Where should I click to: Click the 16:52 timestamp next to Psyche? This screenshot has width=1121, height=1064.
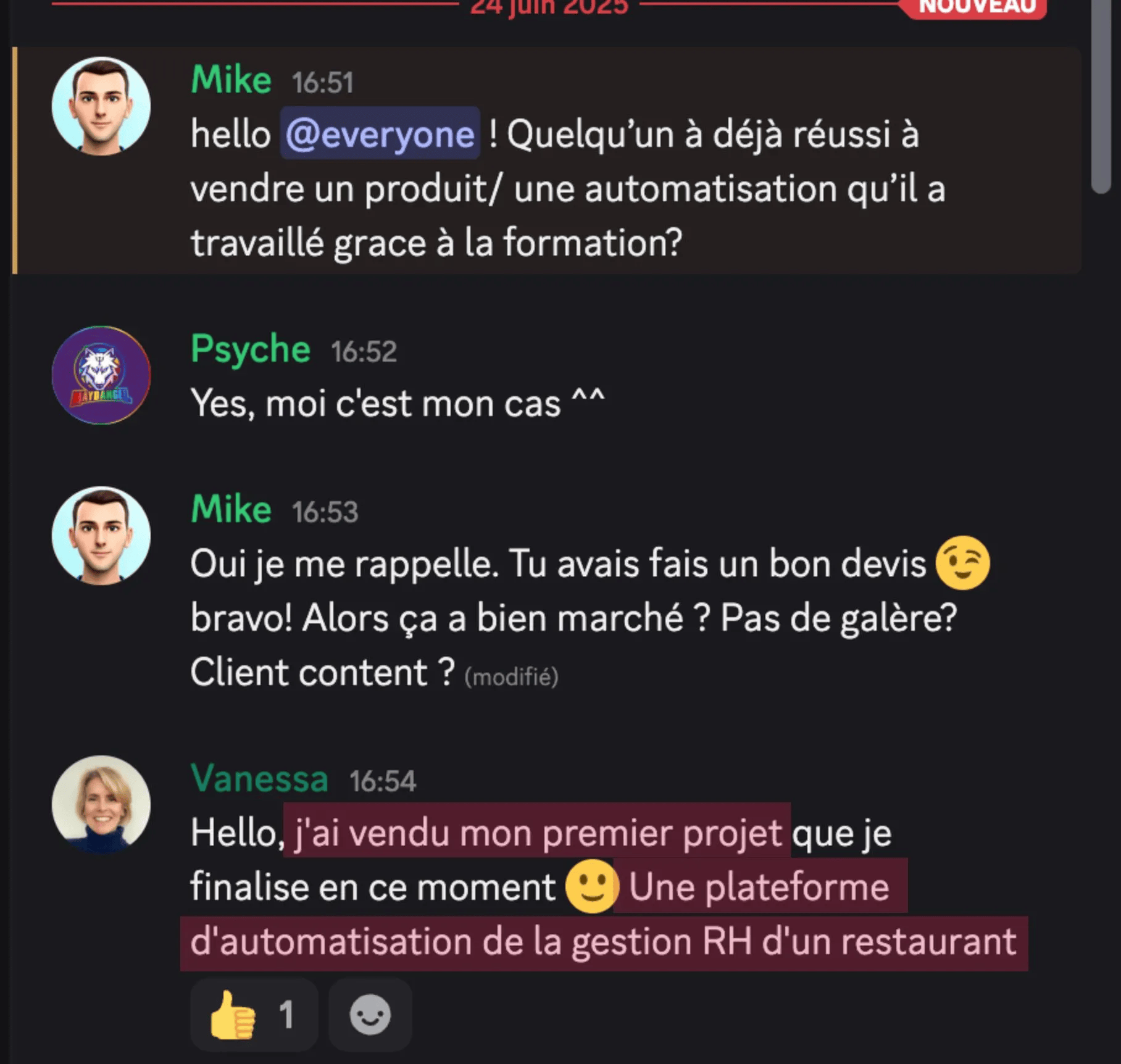[x=364, y=352]
